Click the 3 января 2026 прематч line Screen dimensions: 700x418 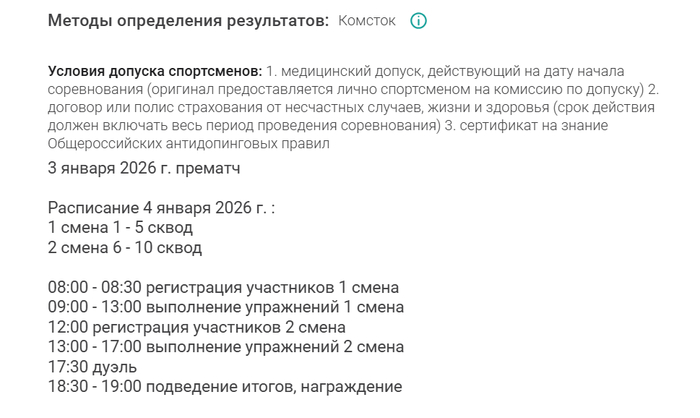pos(144,168)
